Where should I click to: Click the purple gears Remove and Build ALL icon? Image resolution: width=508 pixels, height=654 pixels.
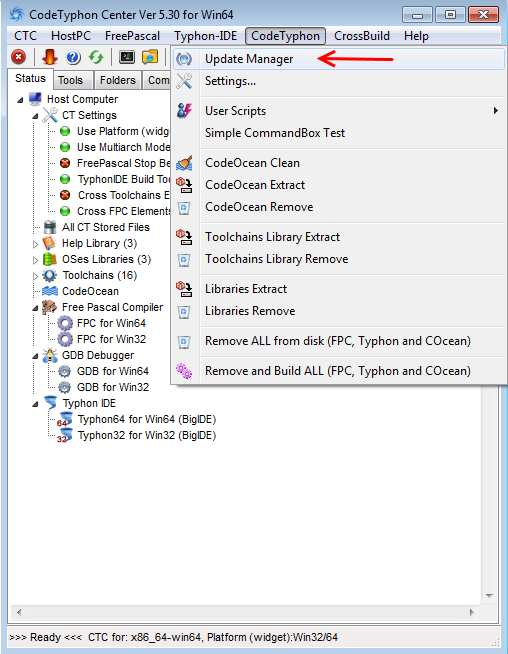(184, 371)
